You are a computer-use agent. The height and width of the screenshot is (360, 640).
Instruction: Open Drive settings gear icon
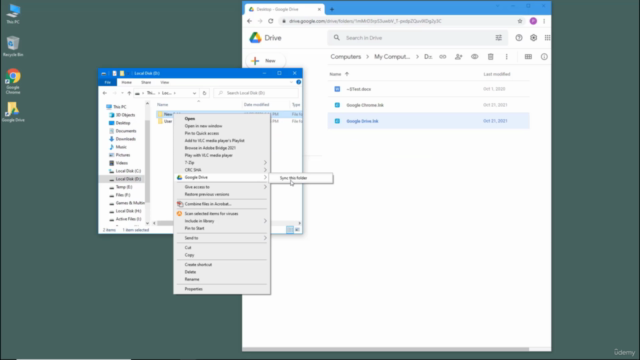pyautogui.click(x=533, y=38)
